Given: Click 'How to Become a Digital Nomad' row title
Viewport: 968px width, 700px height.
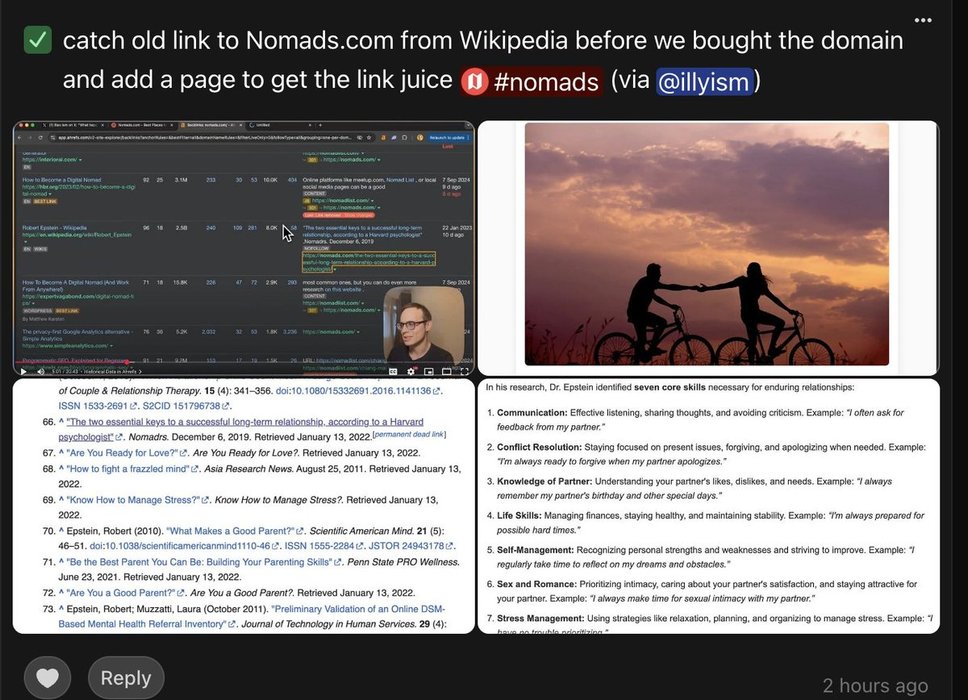Looking at the screenshot, I should point(62,180).
